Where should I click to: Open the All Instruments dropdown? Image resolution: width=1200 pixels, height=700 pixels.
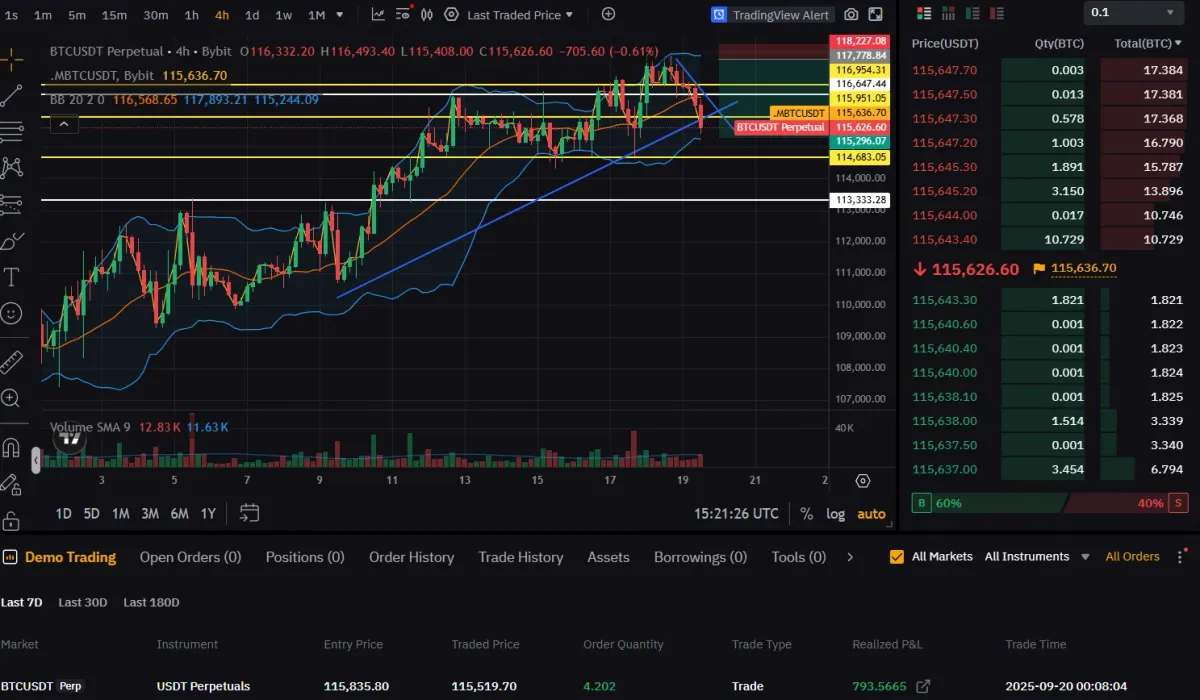click(1035, 557)
